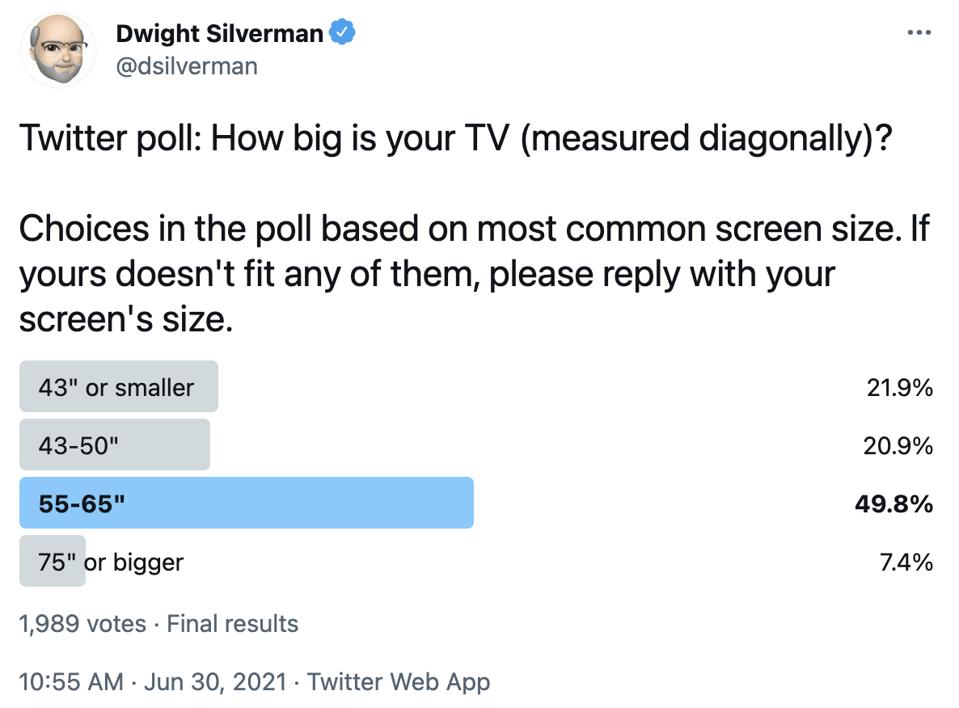The width and height of the screenshot is (959, 708).
Task: Open the @dsilverman handle link
Action: pyautogui.click(x=186, y=66)
